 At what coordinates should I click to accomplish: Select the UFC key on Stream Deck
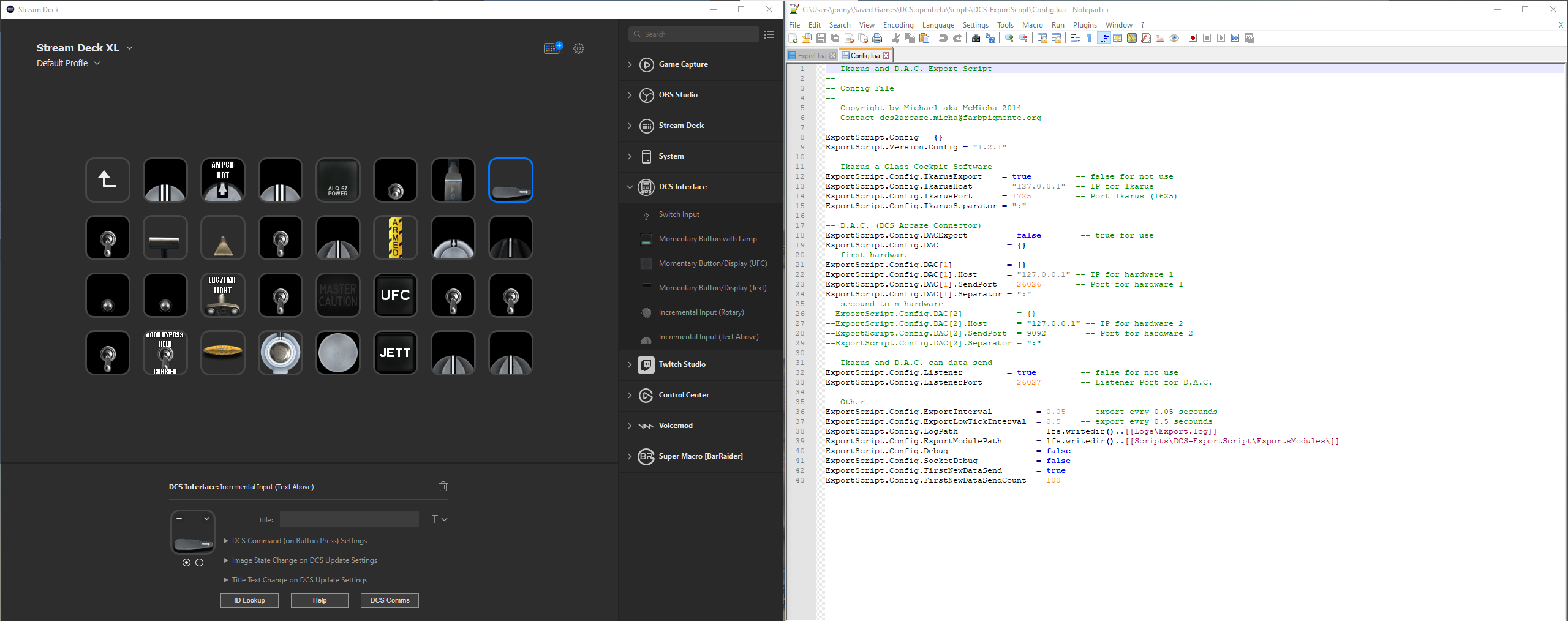tap(396, 295)
